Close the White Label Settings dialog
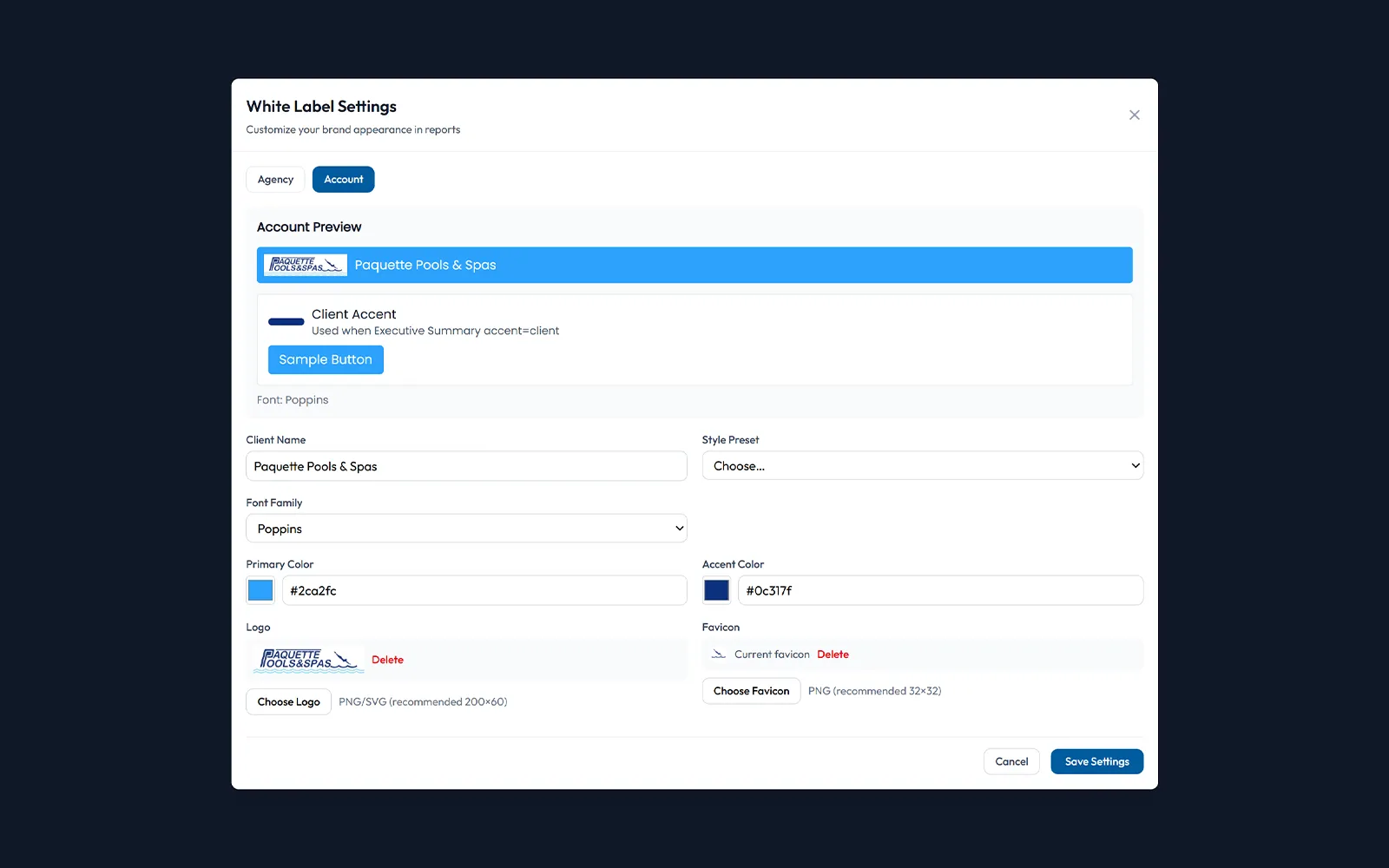Image resolution: width=1389 pixels, height=868 pixels. pos(1134,115)
